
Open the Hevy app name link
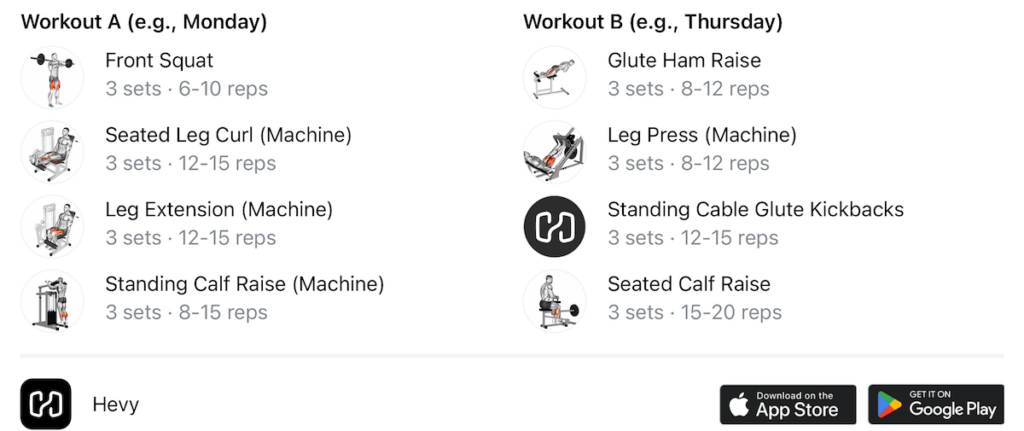[x=116, y=404]
